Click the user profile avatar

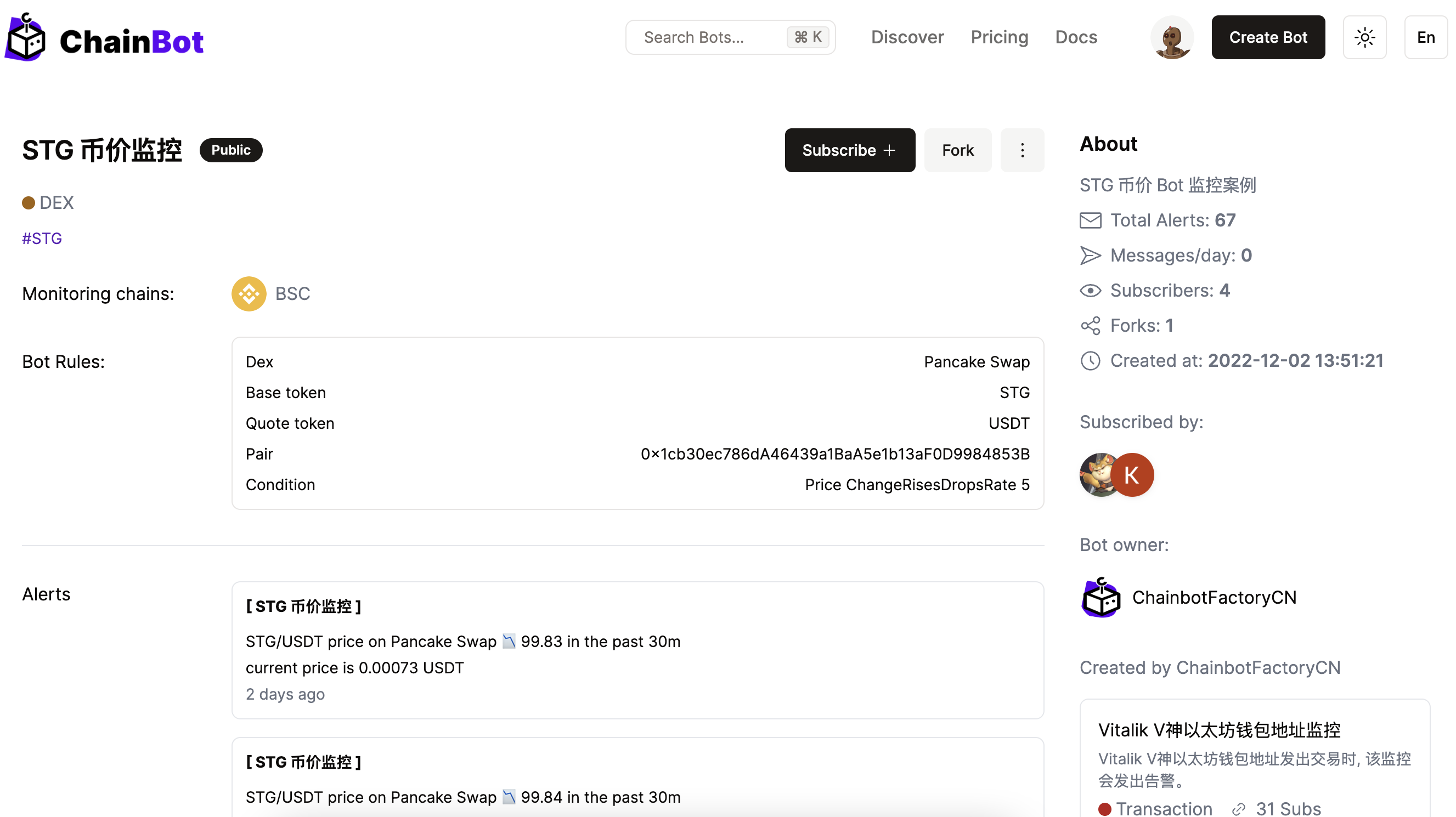[x=1172, y=37]
